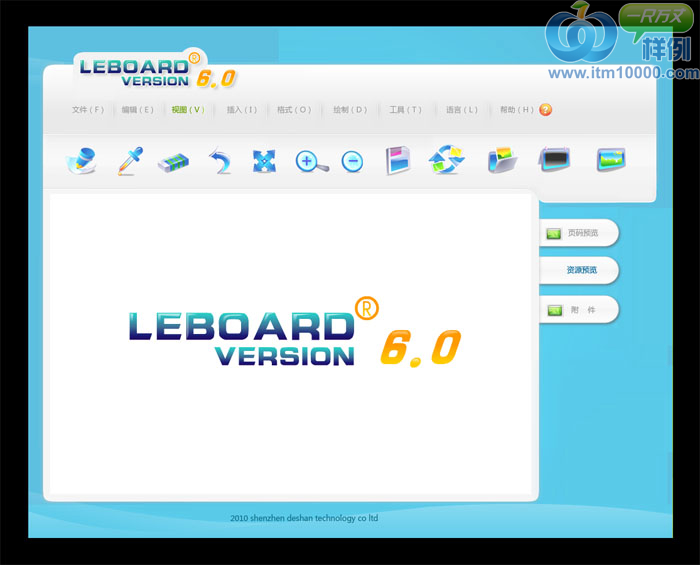Open the 帮助 (H) menu

coord(517,109)
